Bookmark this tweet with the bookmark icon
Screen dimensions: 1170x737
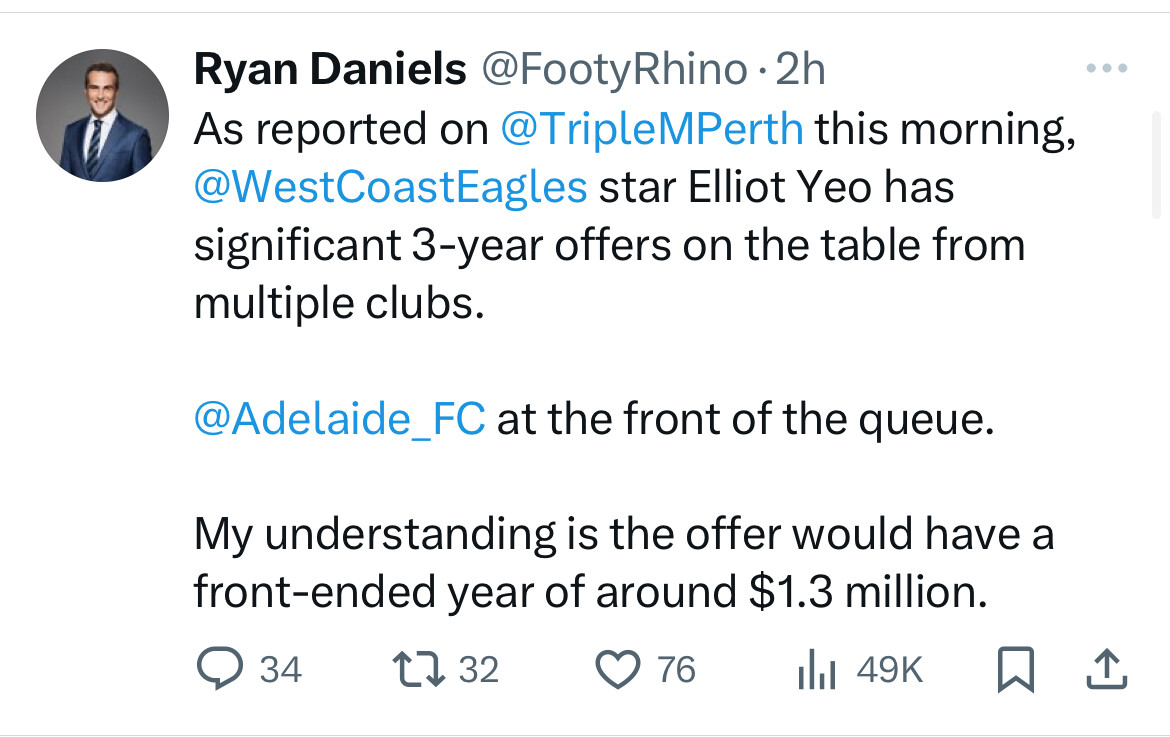1016,669
